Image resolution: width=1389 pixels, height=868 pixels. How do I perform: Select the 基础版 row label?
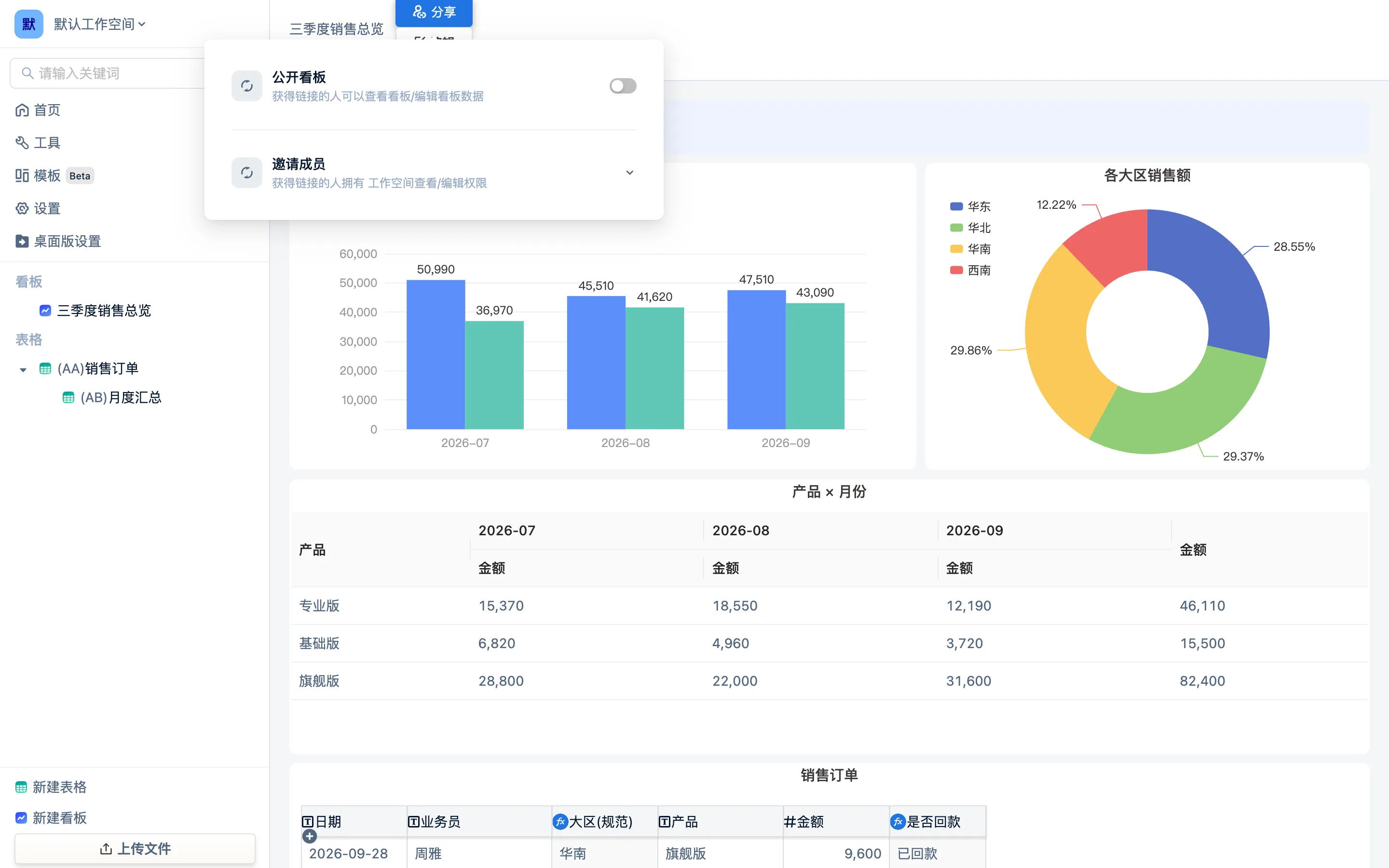pyautogui.click(x=319, y=643)
